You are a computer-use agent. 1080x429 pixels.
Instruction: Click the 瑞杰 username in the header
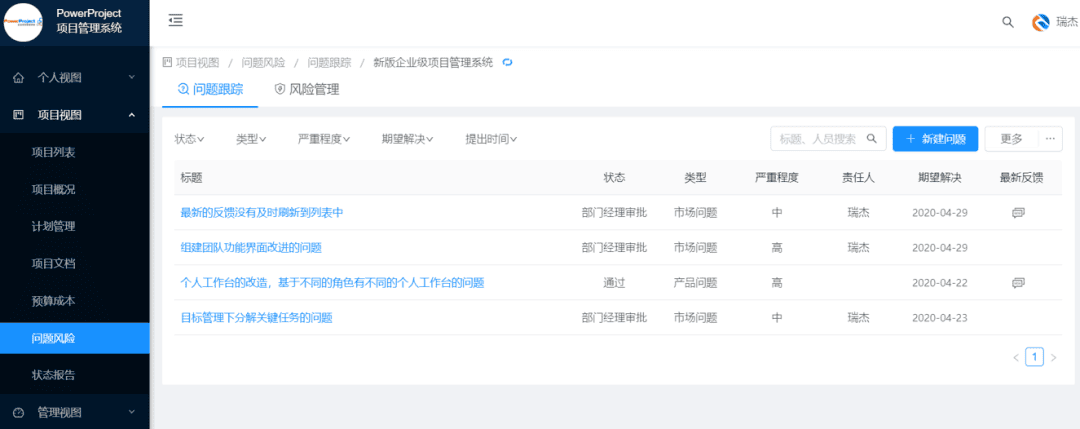click(1067, 22)
